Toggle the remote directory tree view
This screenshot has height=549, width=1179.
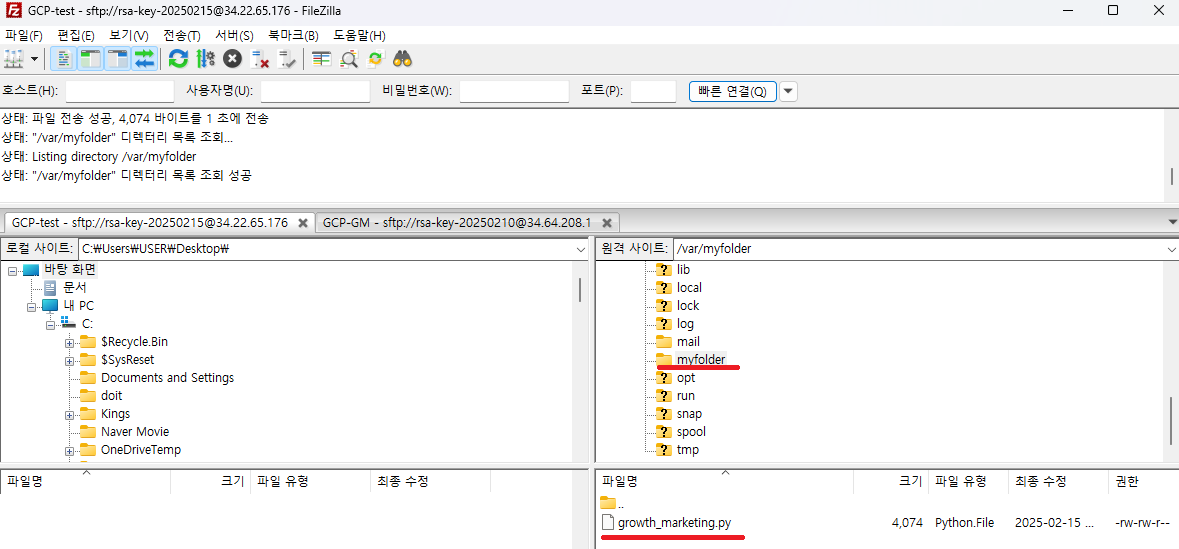pos(117,59)
